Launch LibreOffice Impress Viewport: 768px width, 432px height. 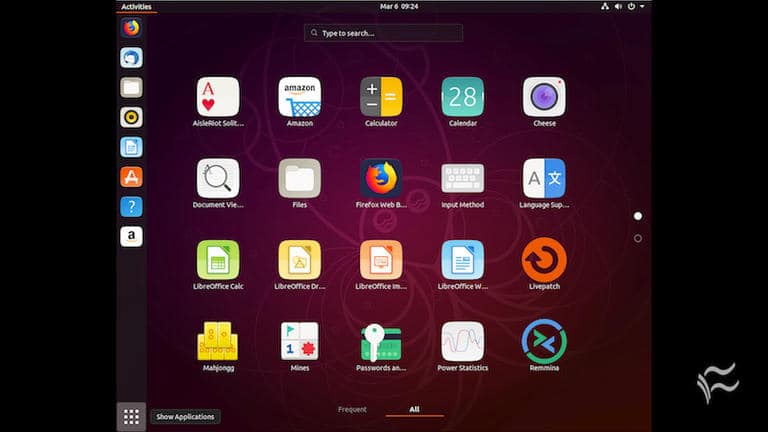point(381,260)
